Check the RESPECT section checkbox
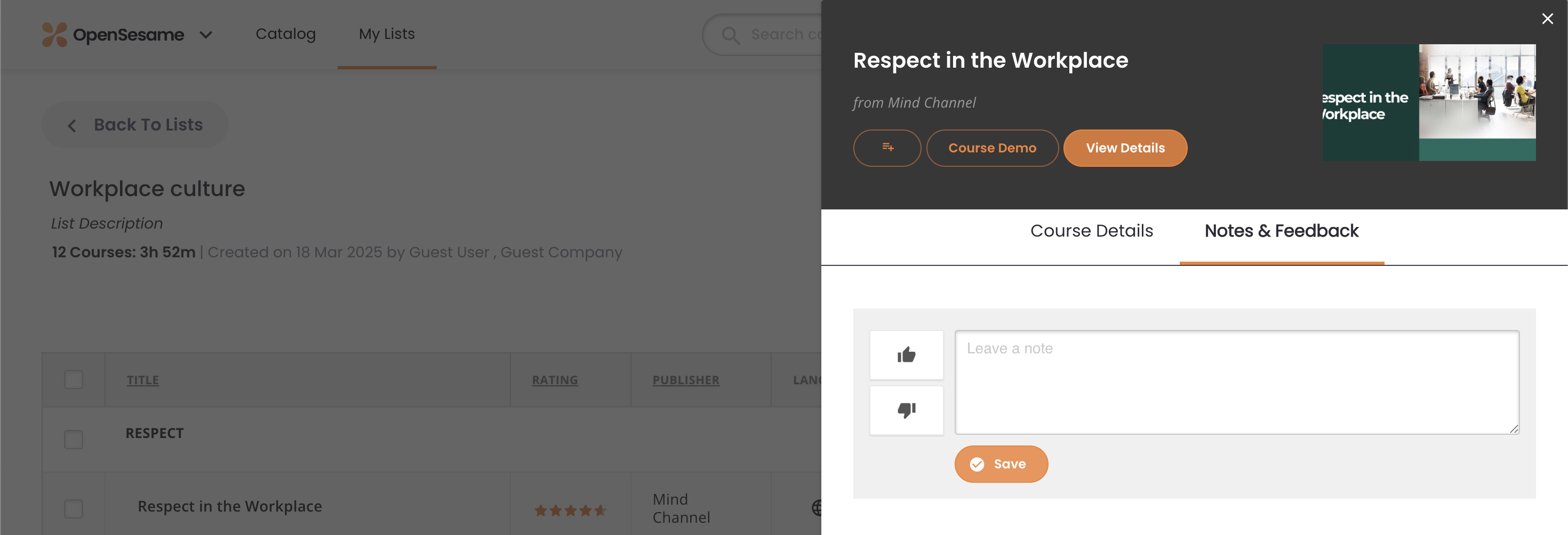Image resolution: width=1568 pixels, height=535 pixels. point(74,440)
